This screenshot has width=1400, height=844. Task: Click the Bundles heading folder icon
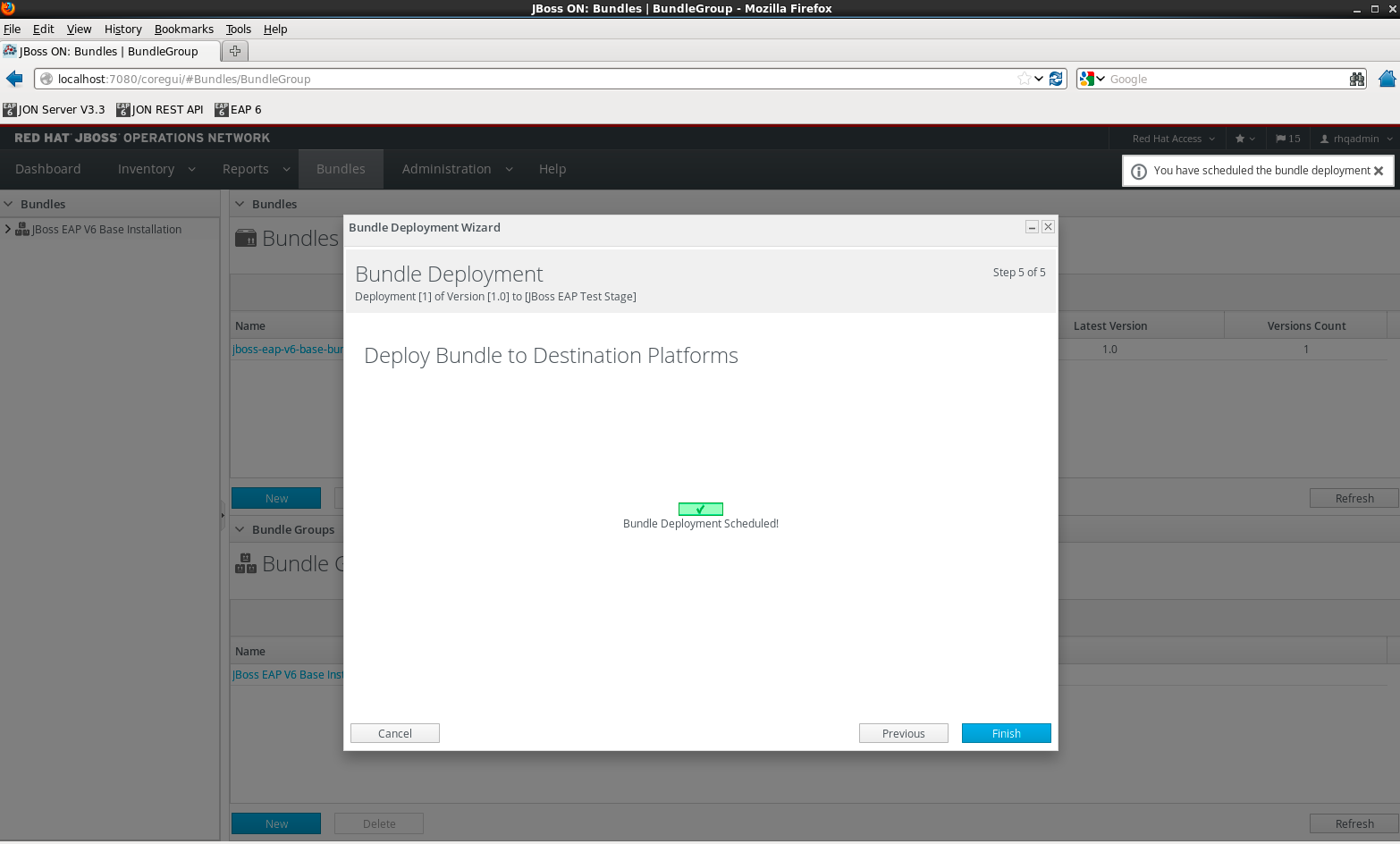[246, 238]
